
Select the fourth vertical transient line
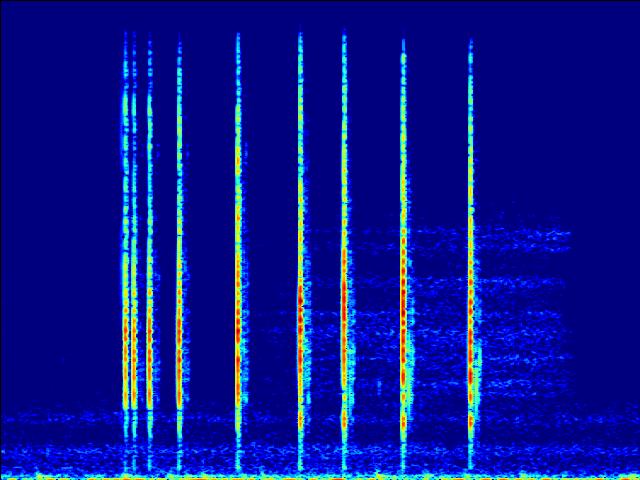click(179, 250)
